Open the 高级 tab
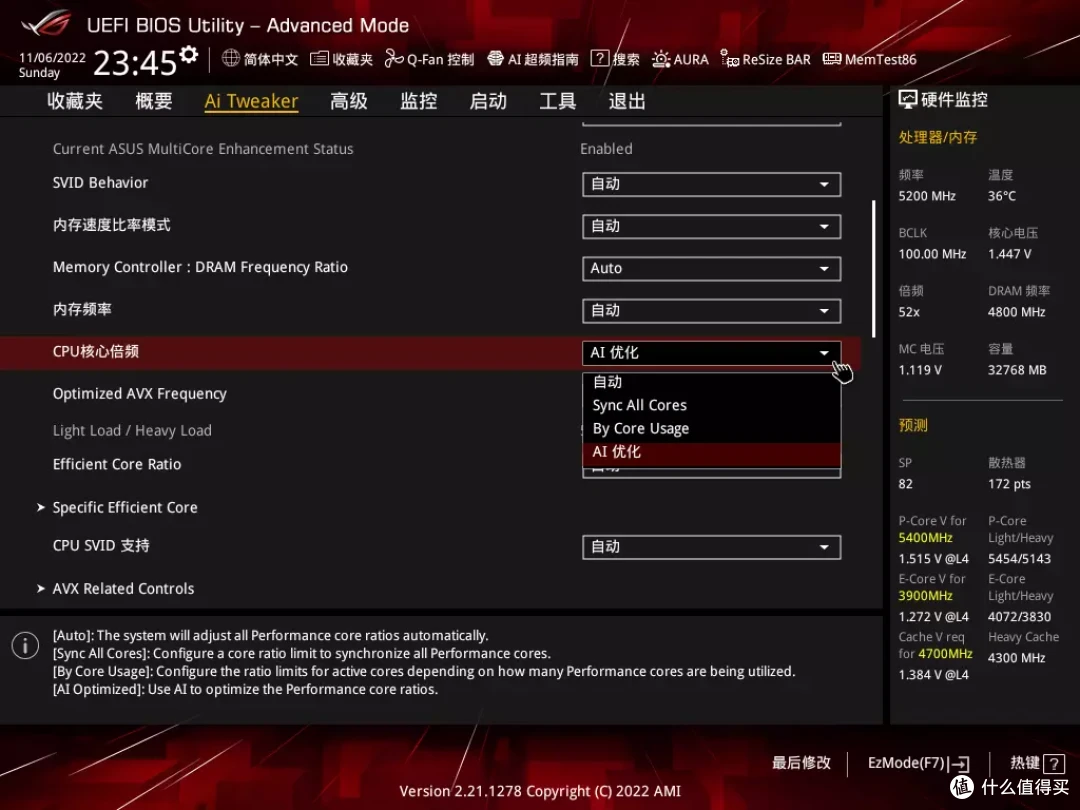Screen dimensions: 1080x810 click(349, 101)
